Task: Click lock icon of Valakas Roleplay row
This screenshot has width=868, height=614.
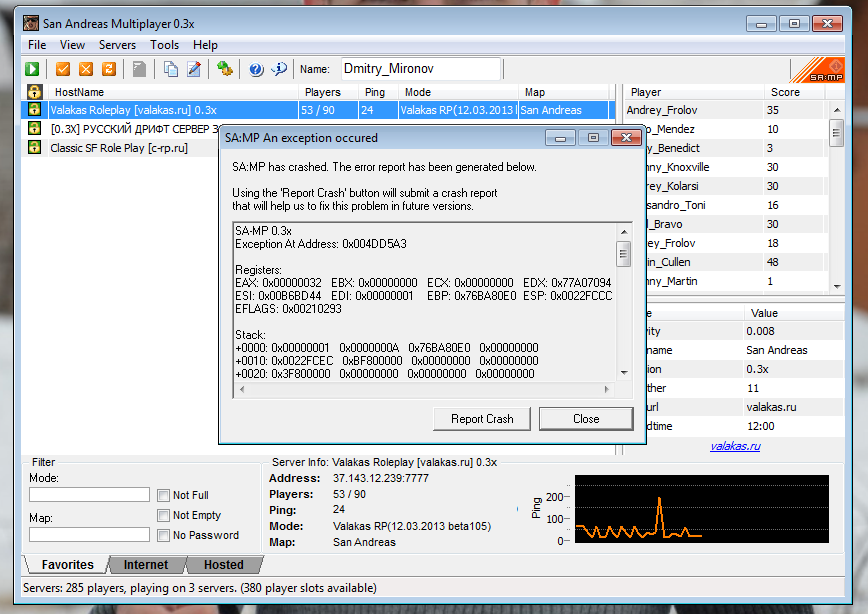Action: (x=34, y=110)
